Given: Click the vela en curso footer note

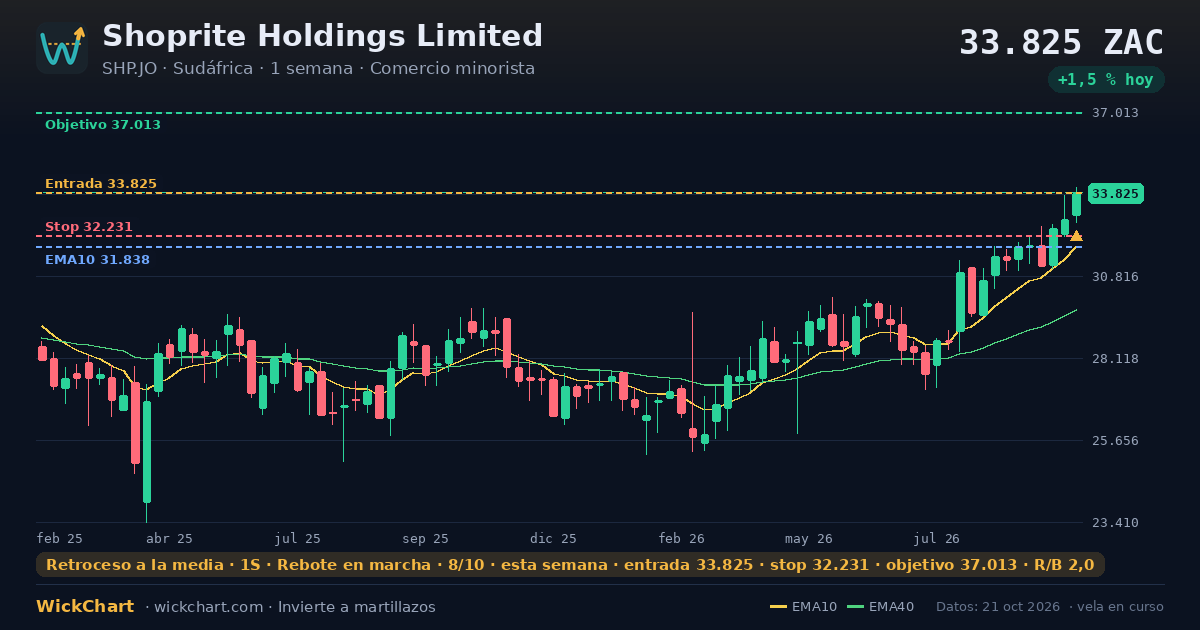Looking at the screenshot, I should coord(1119,607).
